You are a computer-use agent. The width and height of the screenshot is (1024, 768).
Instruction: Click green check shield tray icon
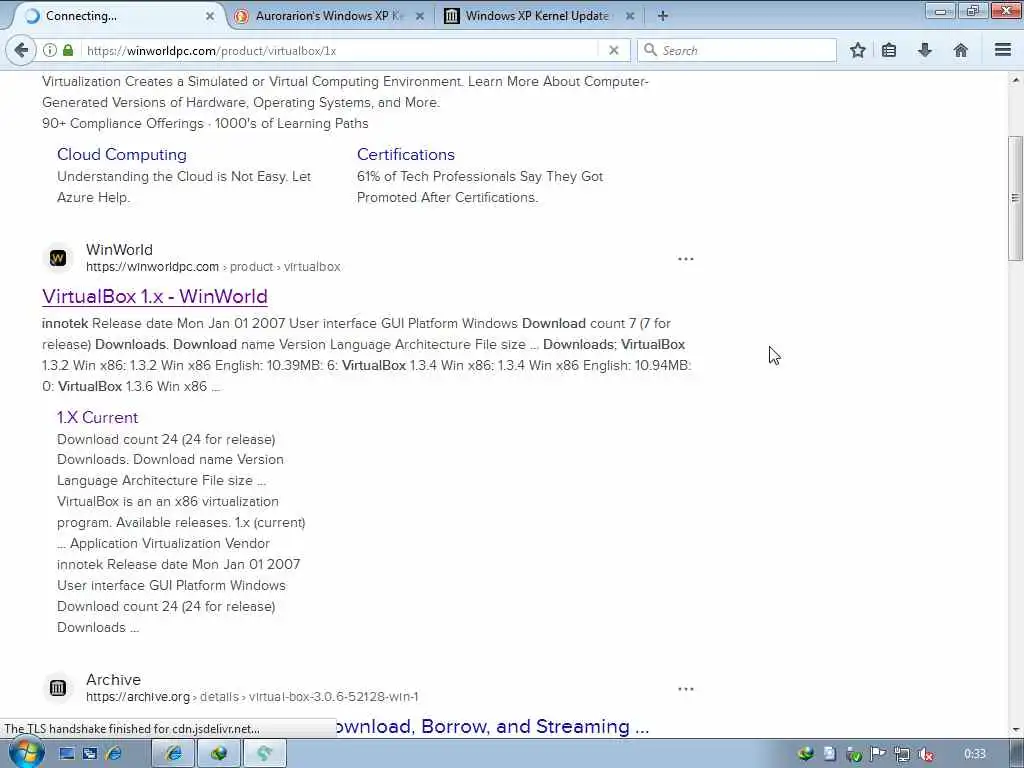[x=854, y=754]
